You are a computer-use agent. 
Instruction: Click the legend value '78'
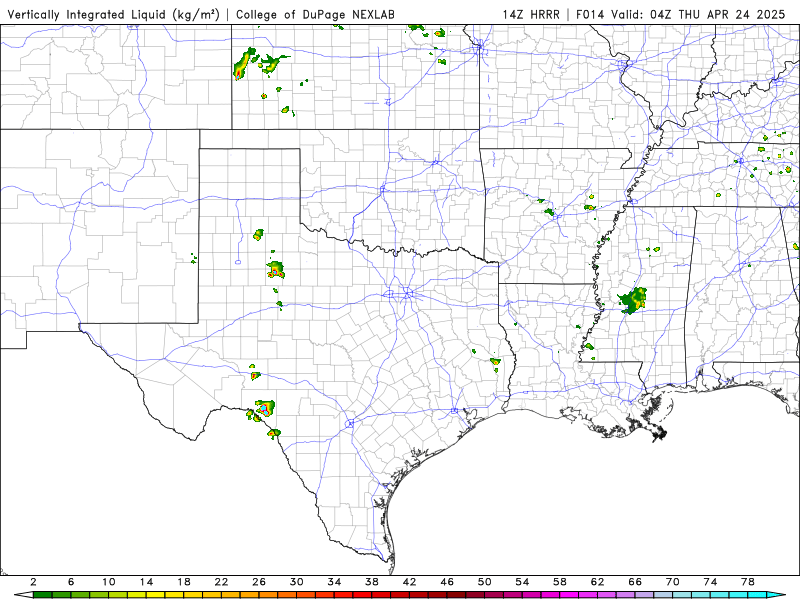click(x=748, y=582)
